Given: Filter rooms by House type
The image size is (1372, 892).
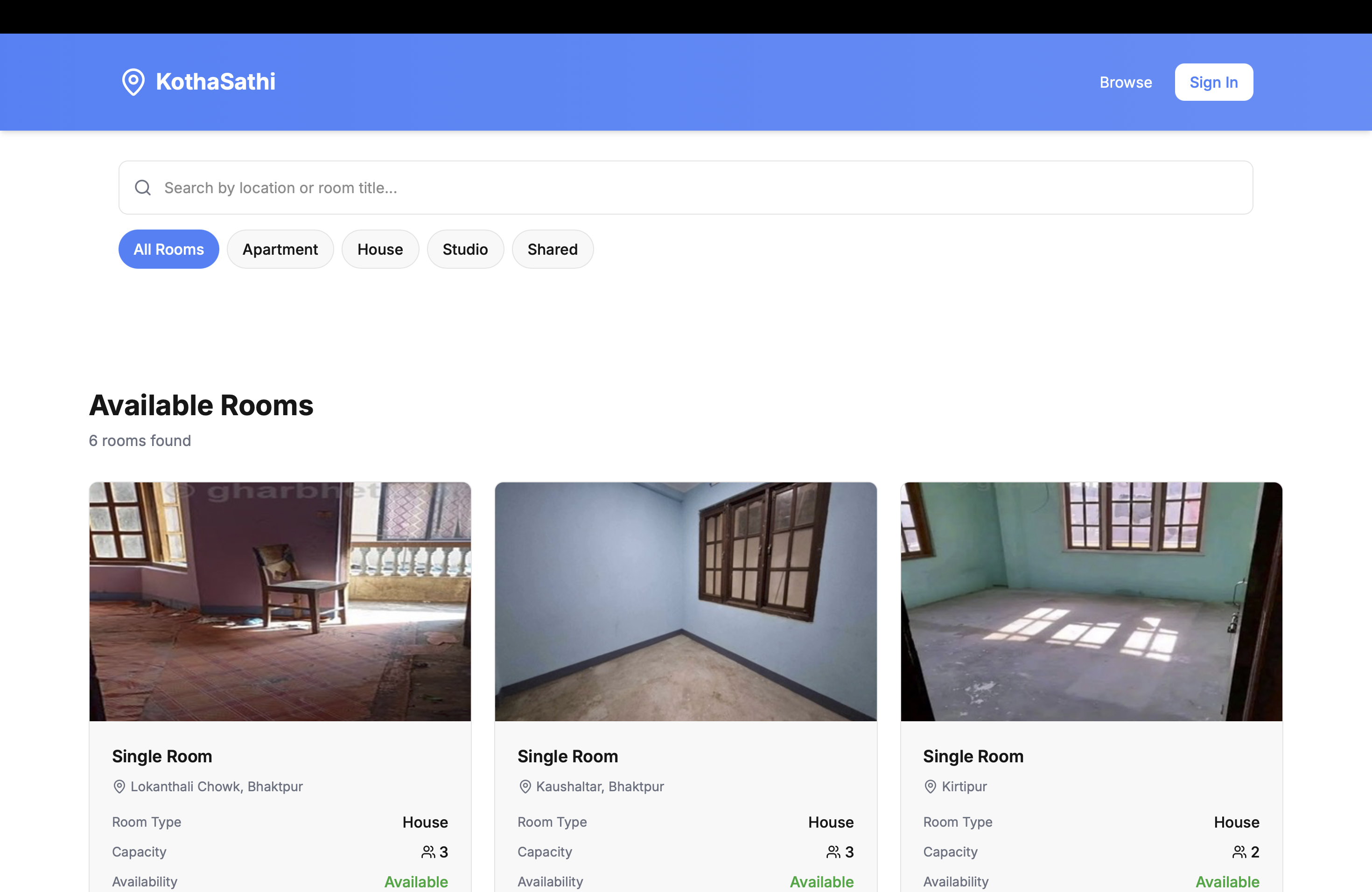Looking at the screenshot, I should coord(380,249).
